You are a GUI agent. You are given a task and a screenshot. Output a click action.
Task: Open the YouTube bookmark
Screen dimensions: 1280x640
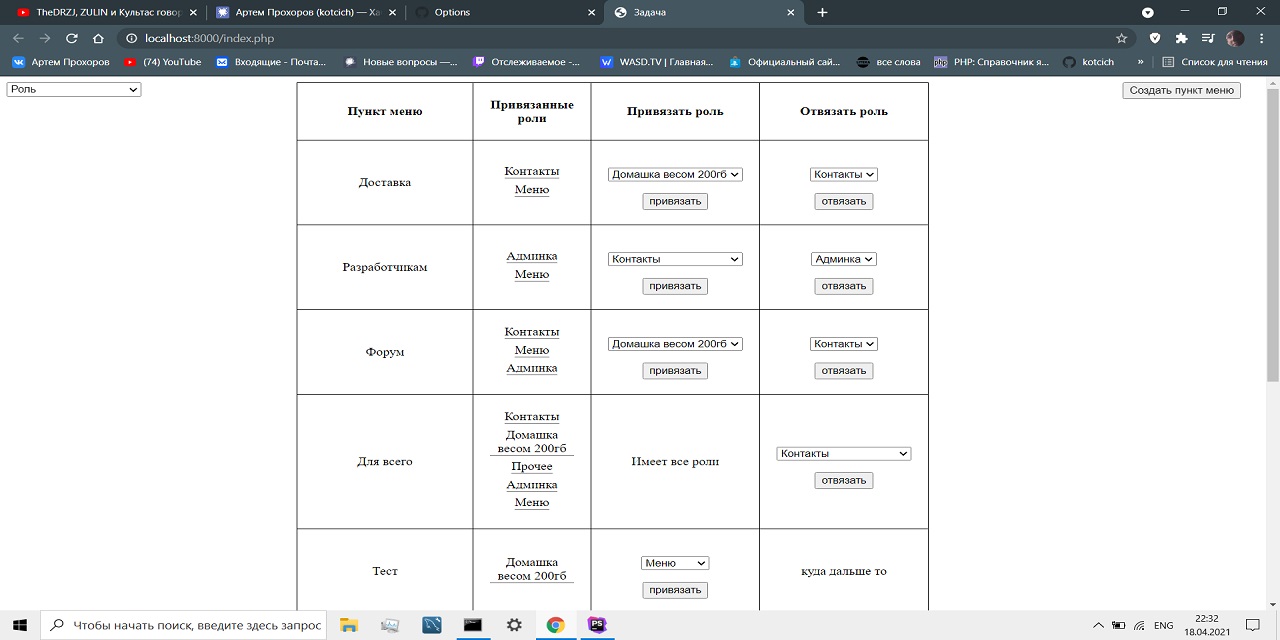(x=163, y=62)
